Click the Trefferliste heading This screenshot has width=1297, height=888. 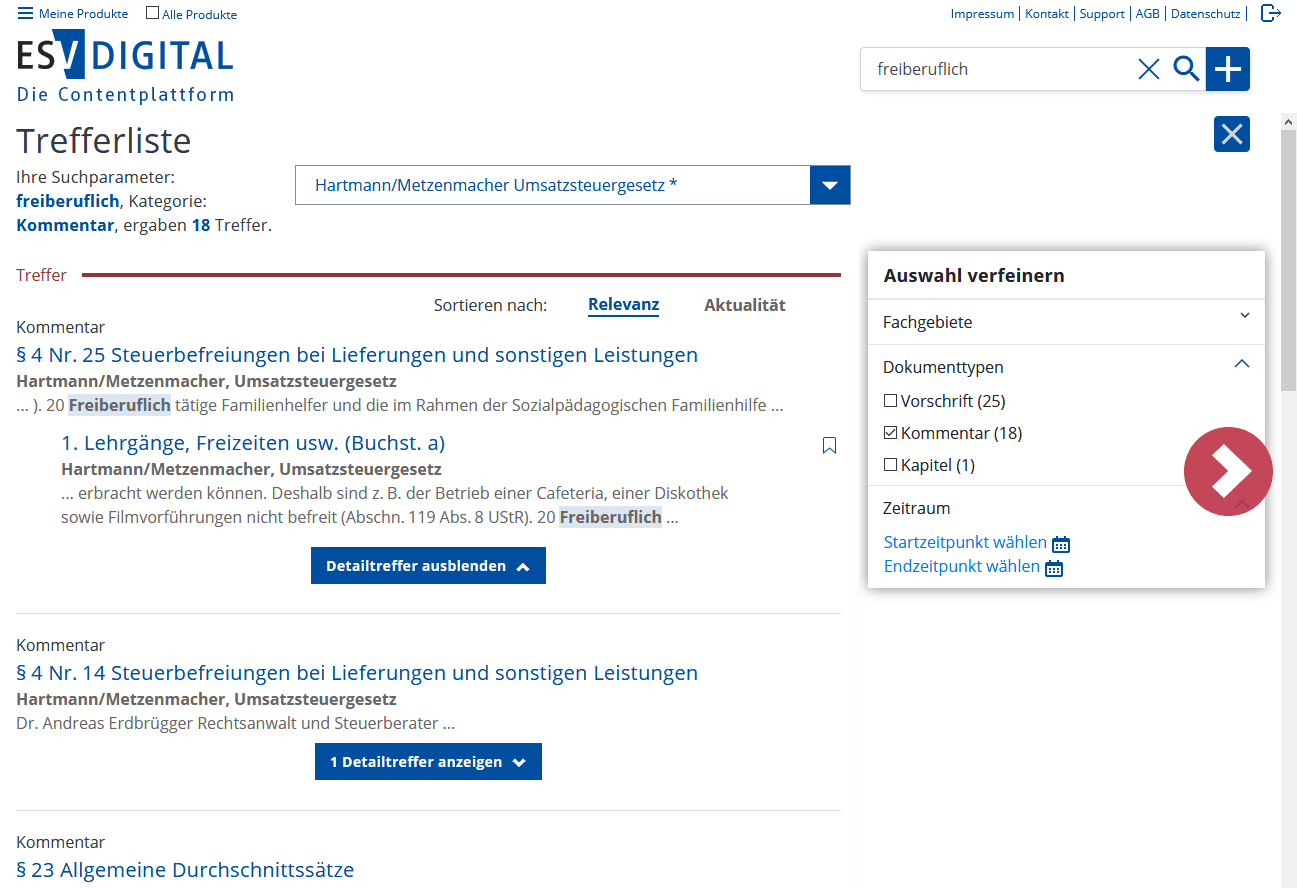pyautogui.click(x=104, y=140)
